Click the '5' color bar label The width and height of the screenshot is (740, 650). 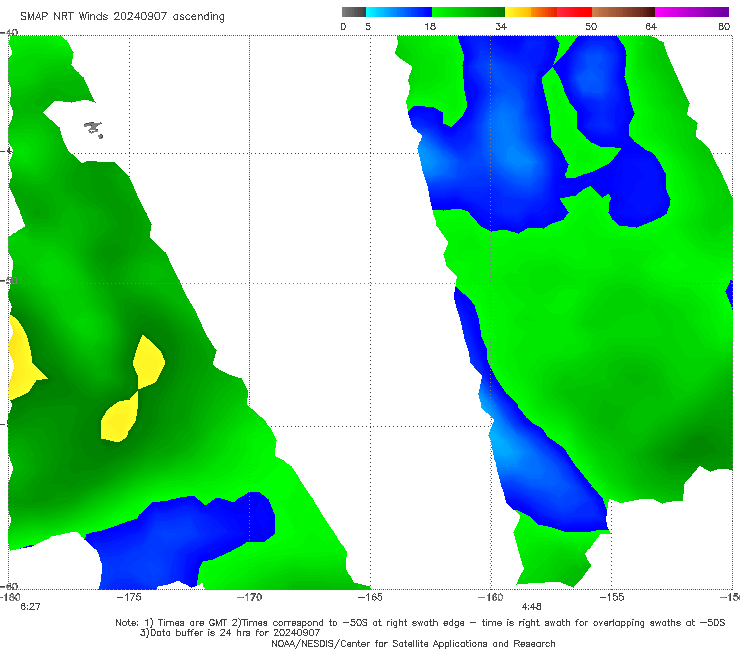coord(368,26)
